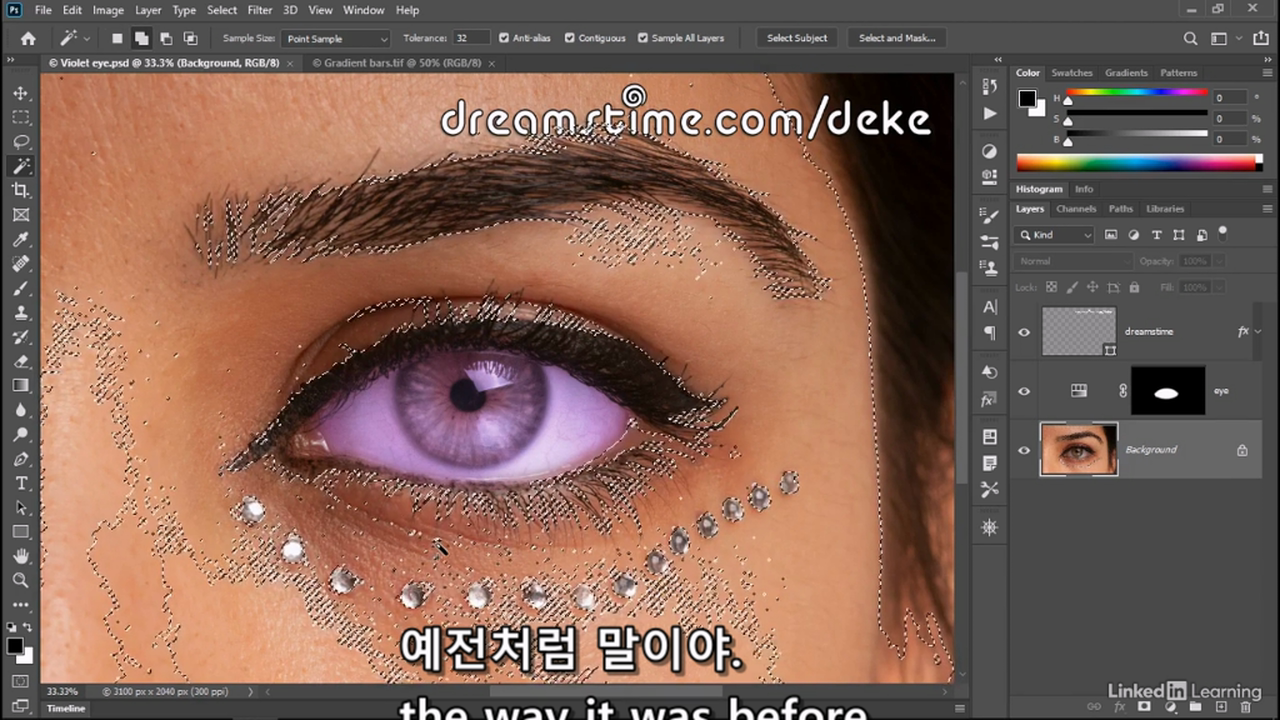Switch to the Channels tab
Viewport: 1280px width, 720px height.
pyautogui.click(x=1076, y=209)
